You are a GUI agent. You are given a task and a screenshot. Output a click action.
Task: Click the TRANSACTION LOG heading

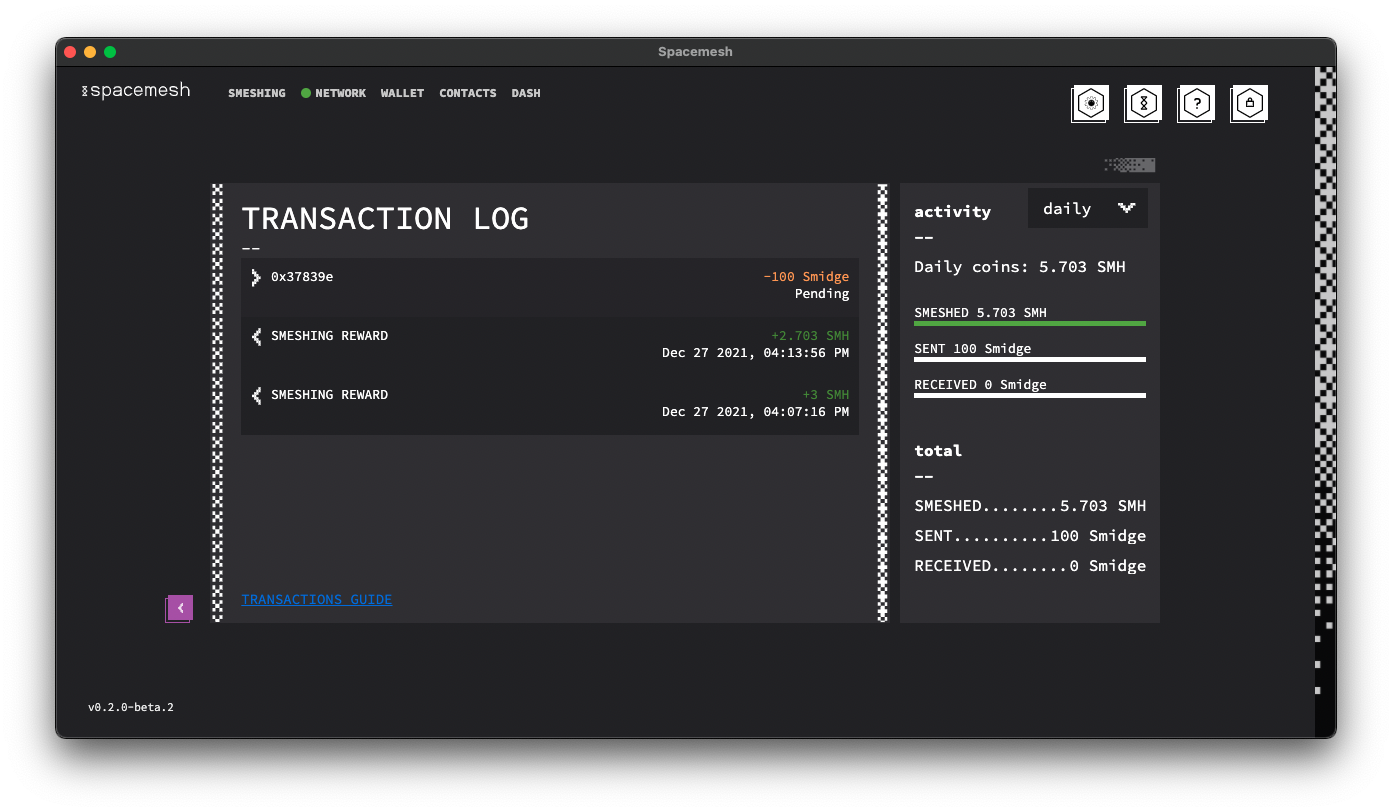click(385, 219)
